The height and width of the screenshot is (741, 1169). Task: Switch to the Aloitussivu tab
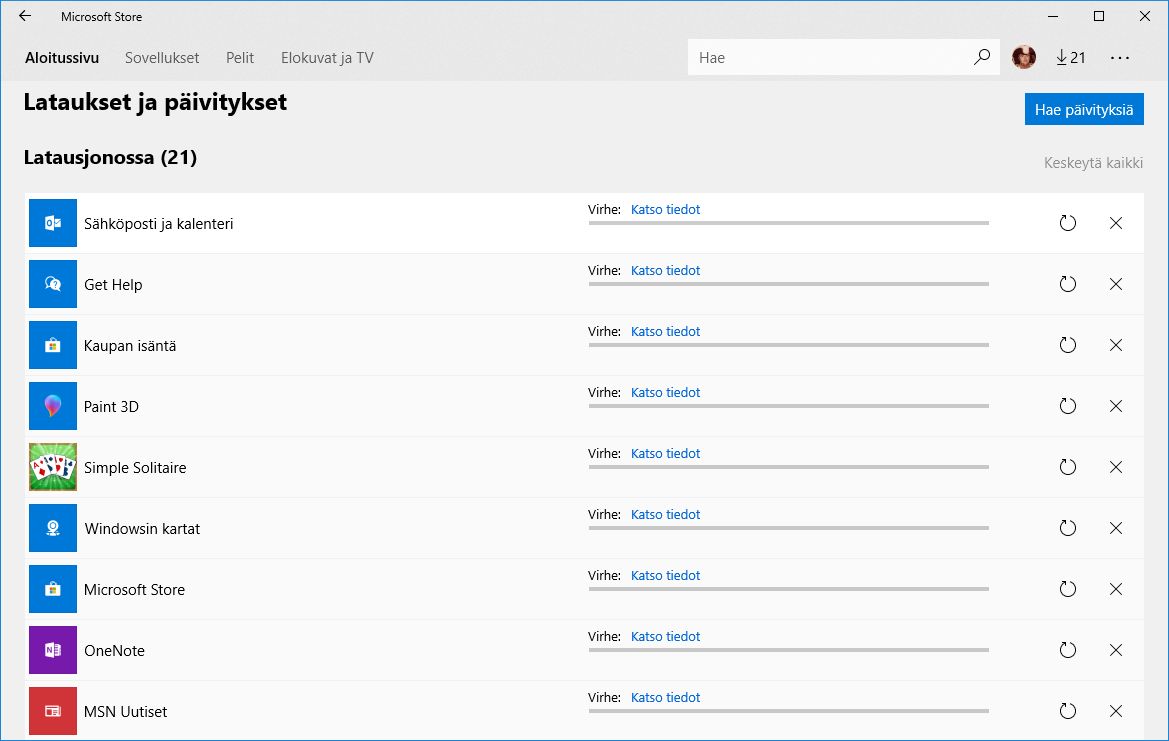tap(62, 57)
